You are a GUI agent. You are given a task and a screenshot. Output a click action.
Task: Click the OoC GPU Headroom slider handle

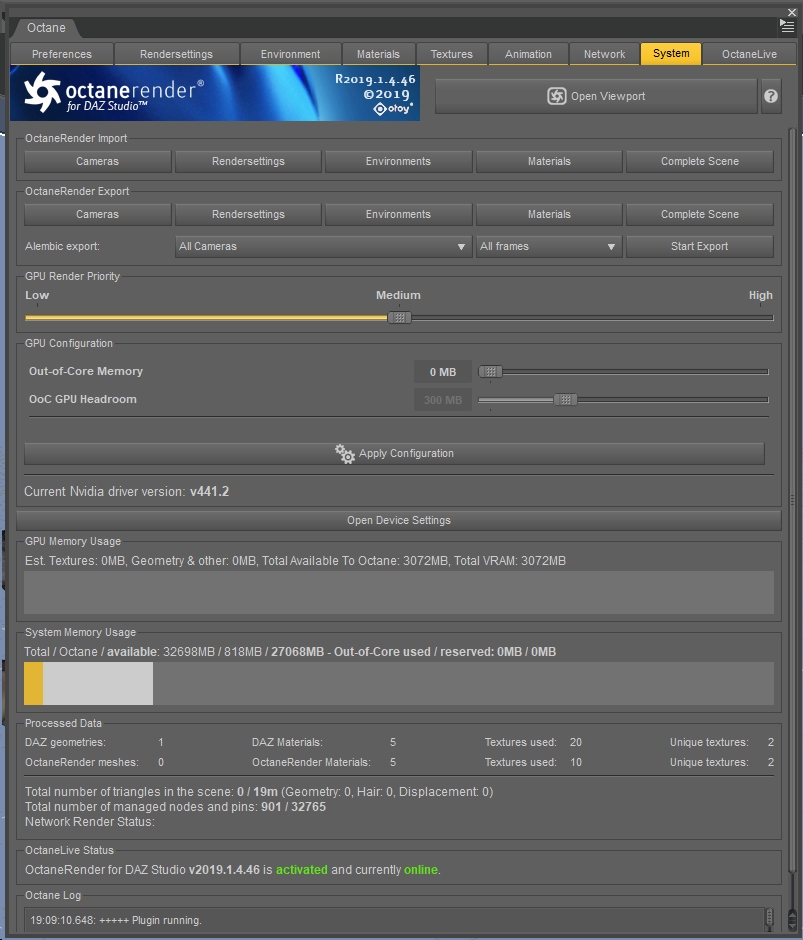(565, 399)
